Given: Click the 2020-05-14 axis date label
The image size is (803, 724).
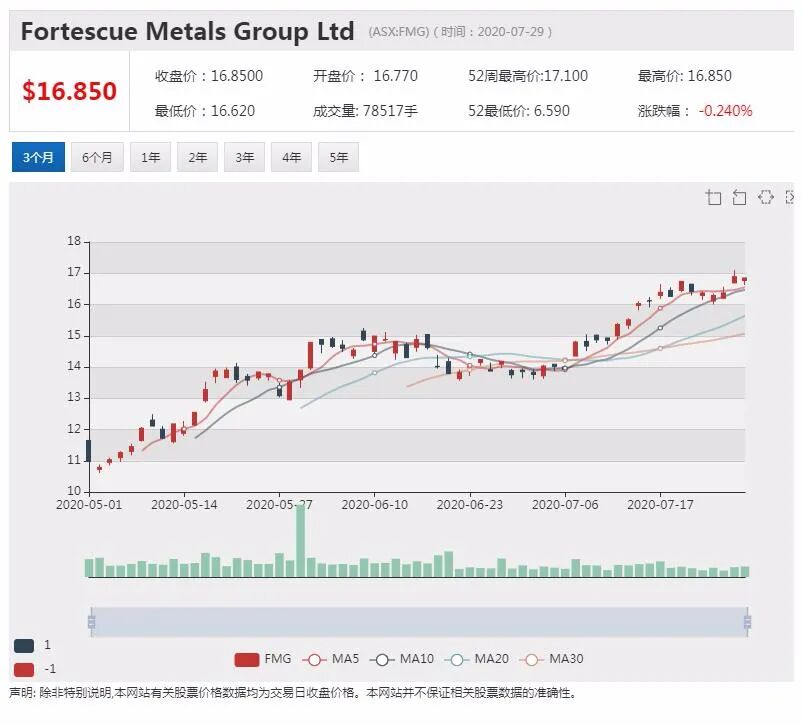Looking at the screenshot, I should pyautogui.click(x=184, y=505).
